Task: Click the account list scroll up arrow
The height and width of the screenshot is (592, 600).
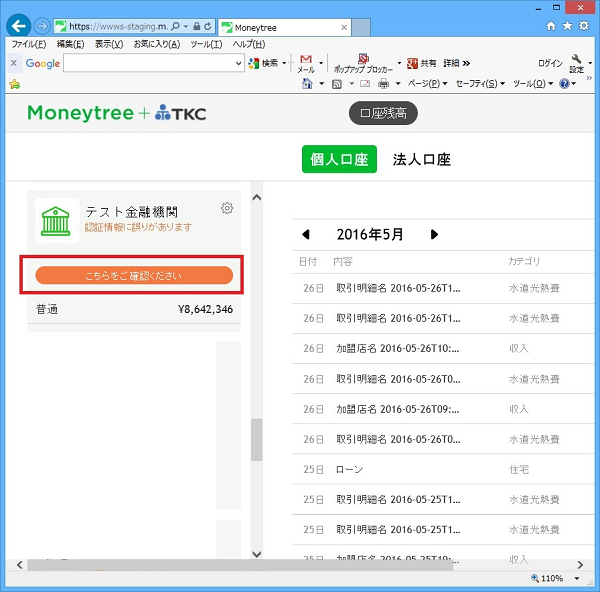Action: [x=257, y=197]
